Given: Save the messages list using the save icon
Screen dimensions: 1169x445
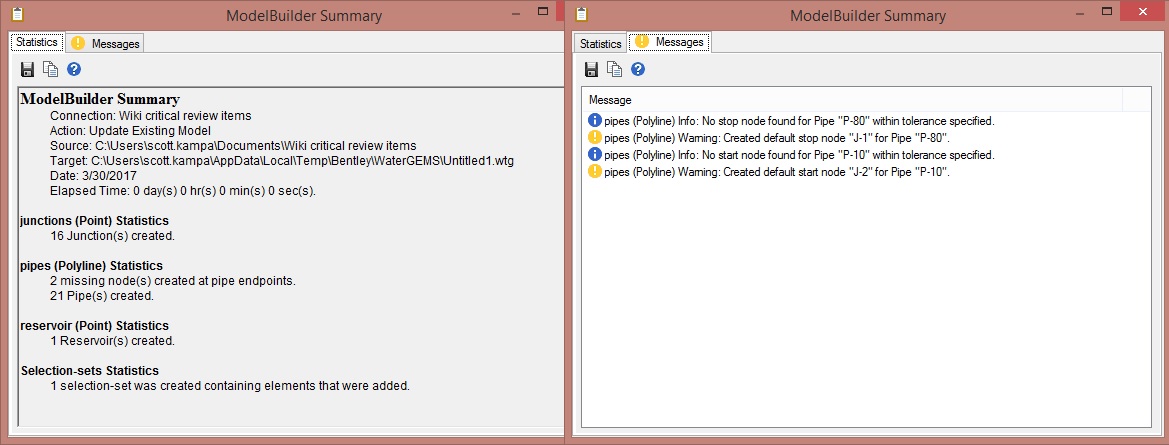Looking at the screenshot, I should (x=592, y=69).
